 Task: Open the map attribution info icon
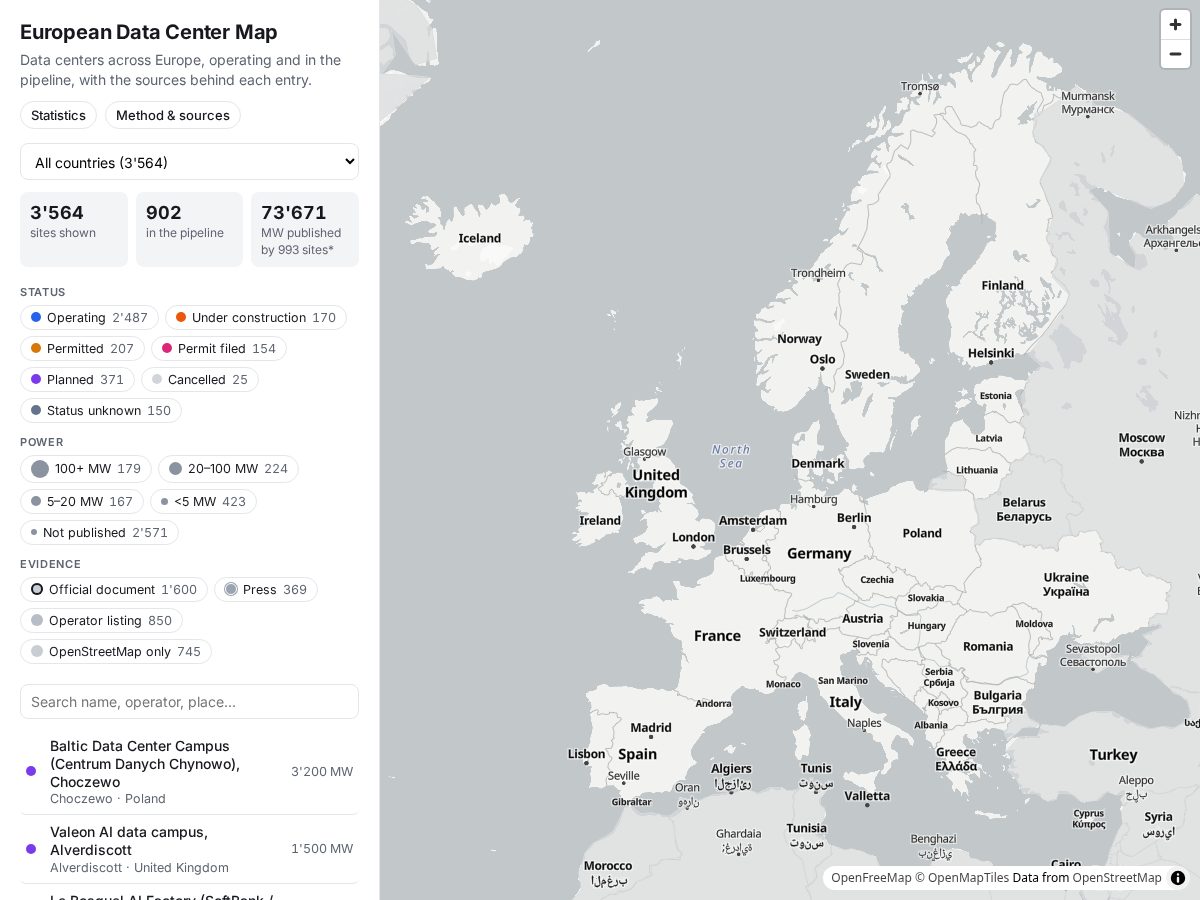pyautogui.click(x=1177, y=878)
